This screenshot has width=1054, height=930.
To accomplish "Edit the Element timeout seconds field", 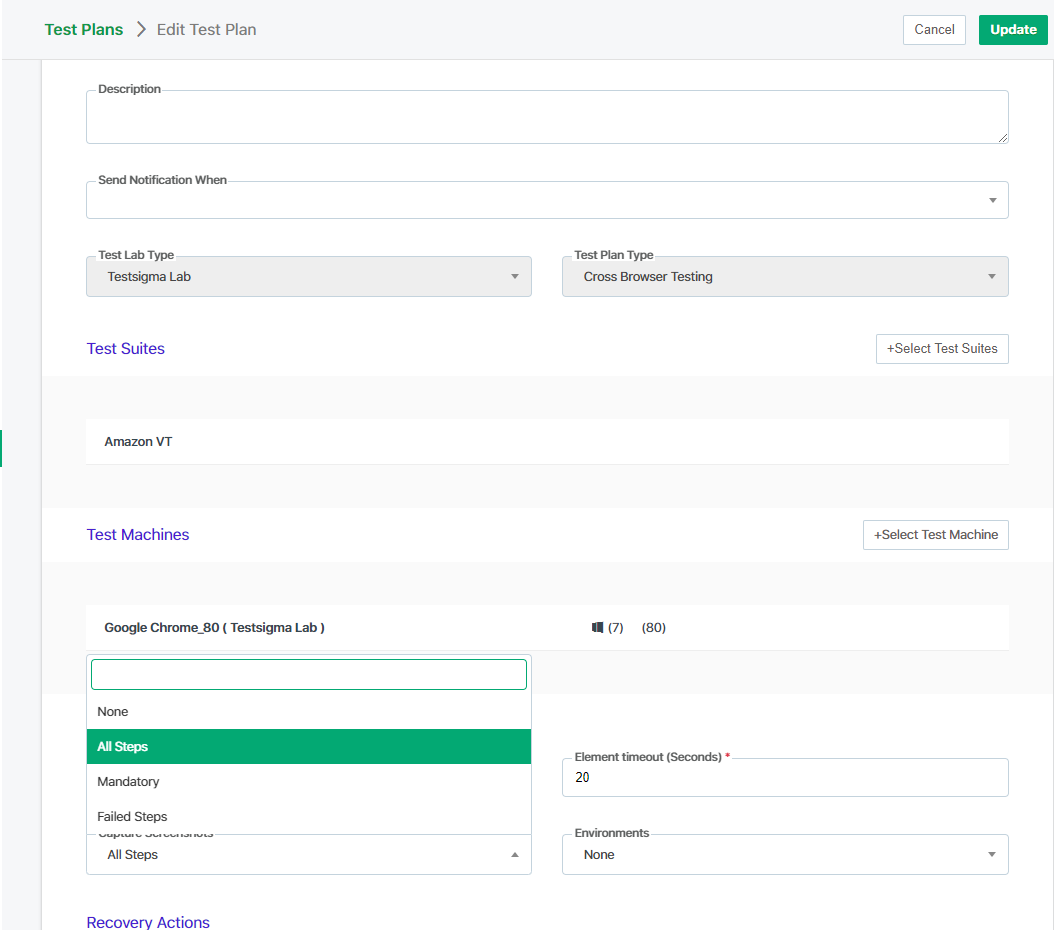I will click(x=785, y=777).
